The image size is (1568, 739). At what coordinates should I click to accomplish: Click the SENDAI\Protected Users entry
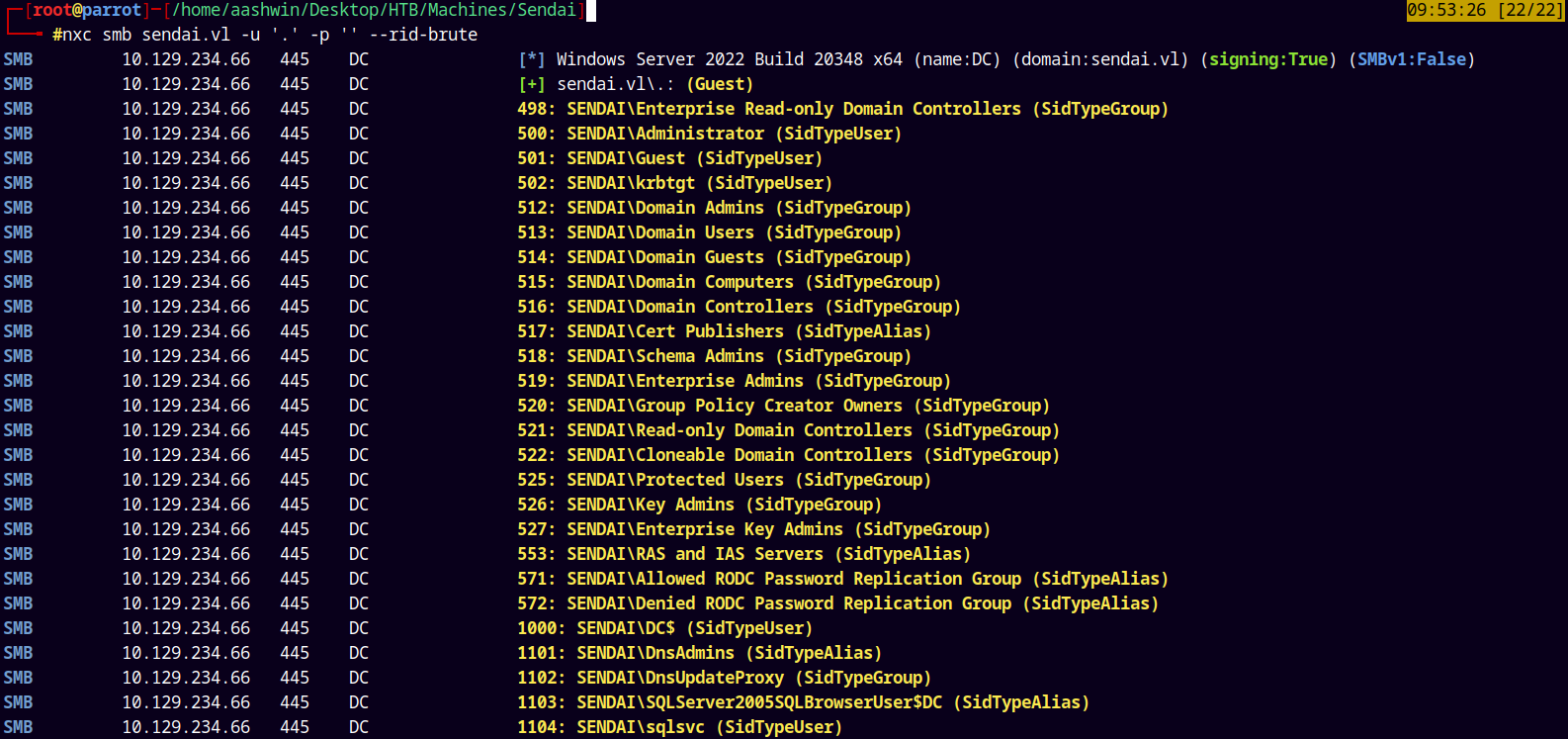coord(724,481)
